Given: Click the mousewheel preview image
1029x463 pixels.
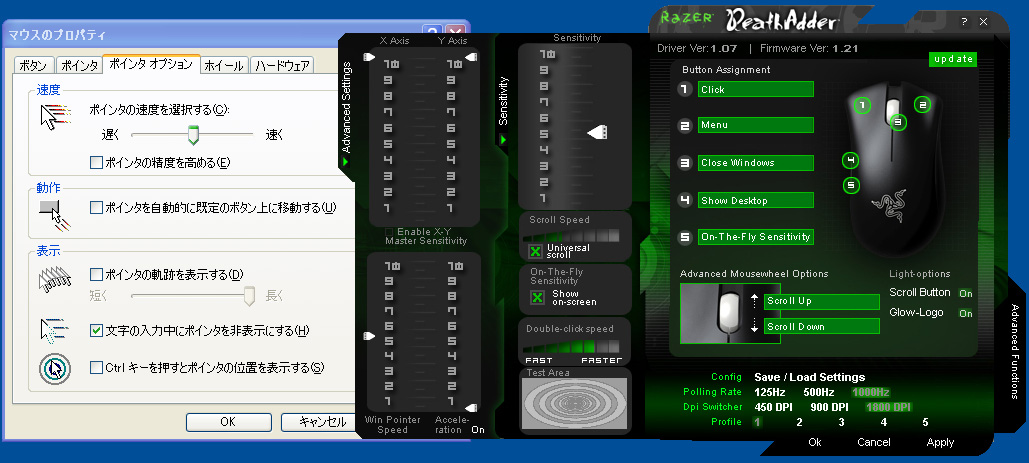Looking at the screenshot, I should pos(730,313).
